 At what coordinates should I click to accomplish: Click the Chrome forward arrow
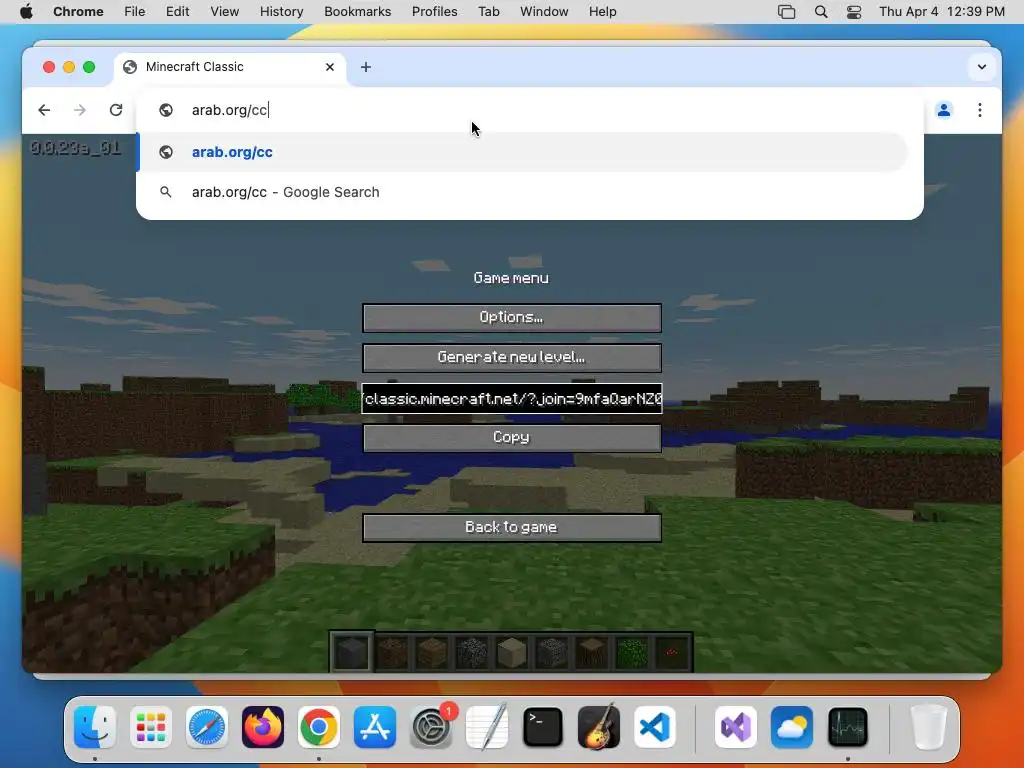coord(80,110)
